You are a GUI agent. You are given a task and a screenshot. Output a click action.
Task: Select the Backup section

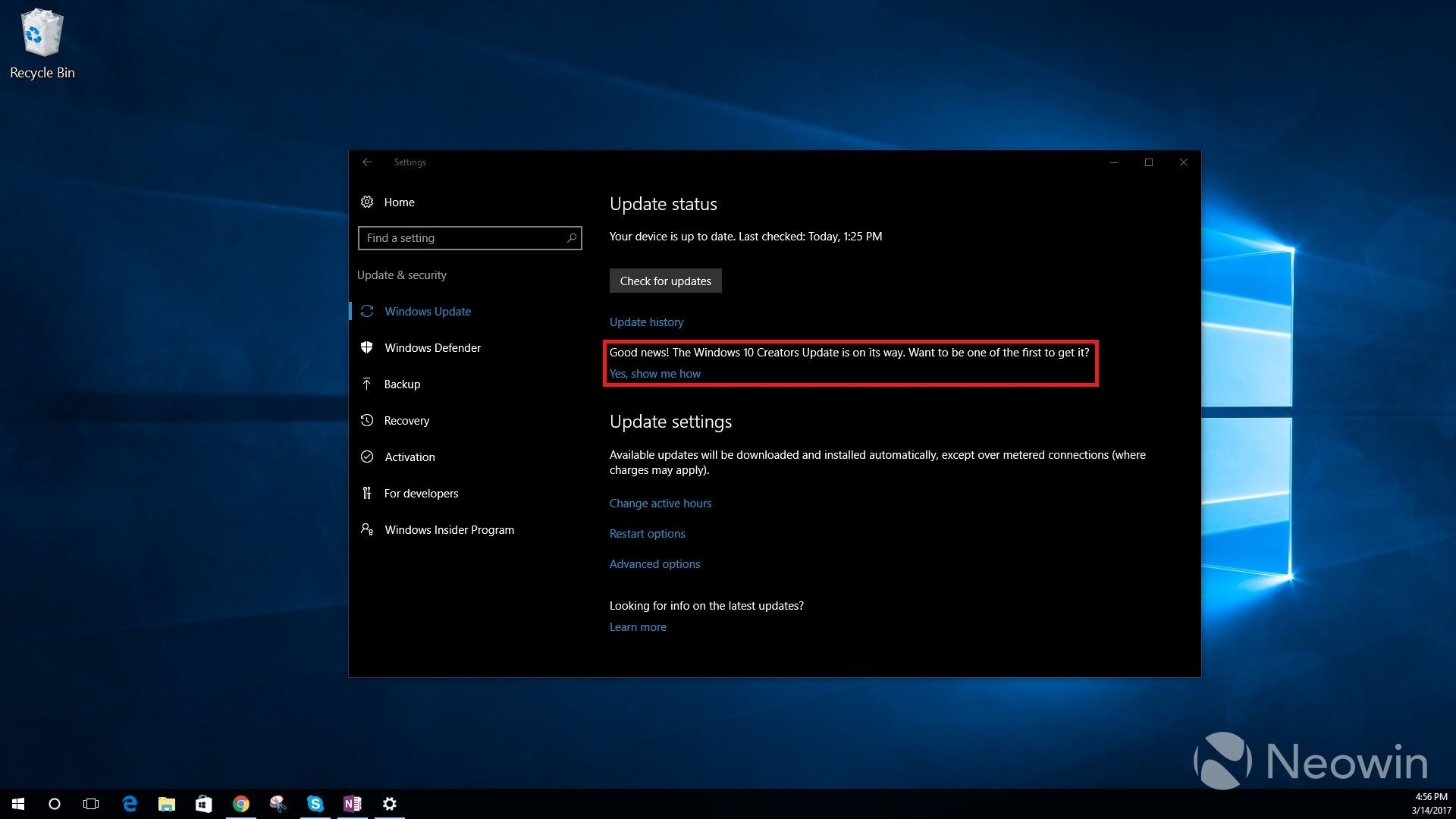[402, 384]
